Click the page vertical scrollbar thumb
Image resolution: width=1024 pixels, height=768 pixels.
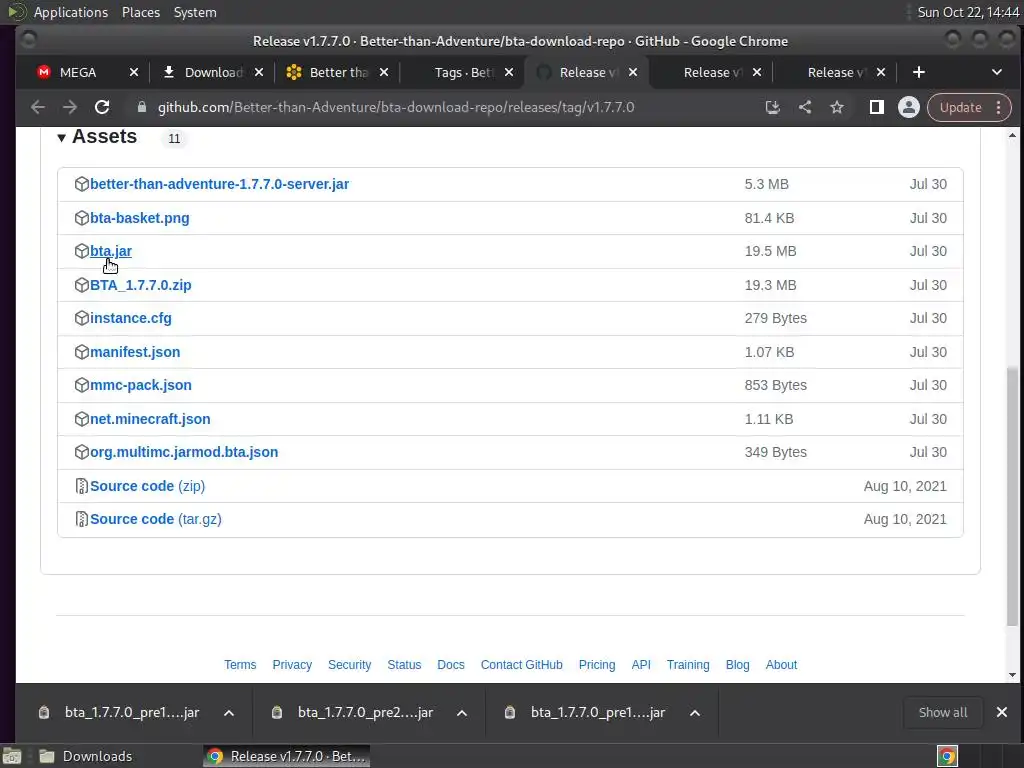coord(1012,496)
